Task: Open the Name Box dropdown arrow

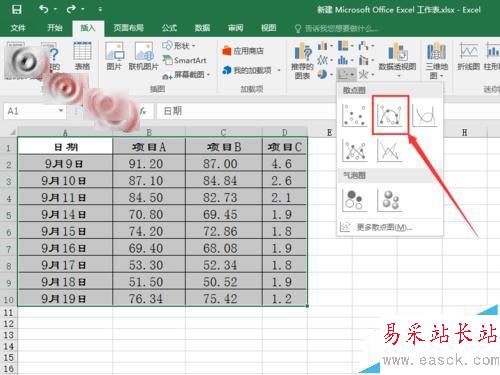Action: click(61, 110)
